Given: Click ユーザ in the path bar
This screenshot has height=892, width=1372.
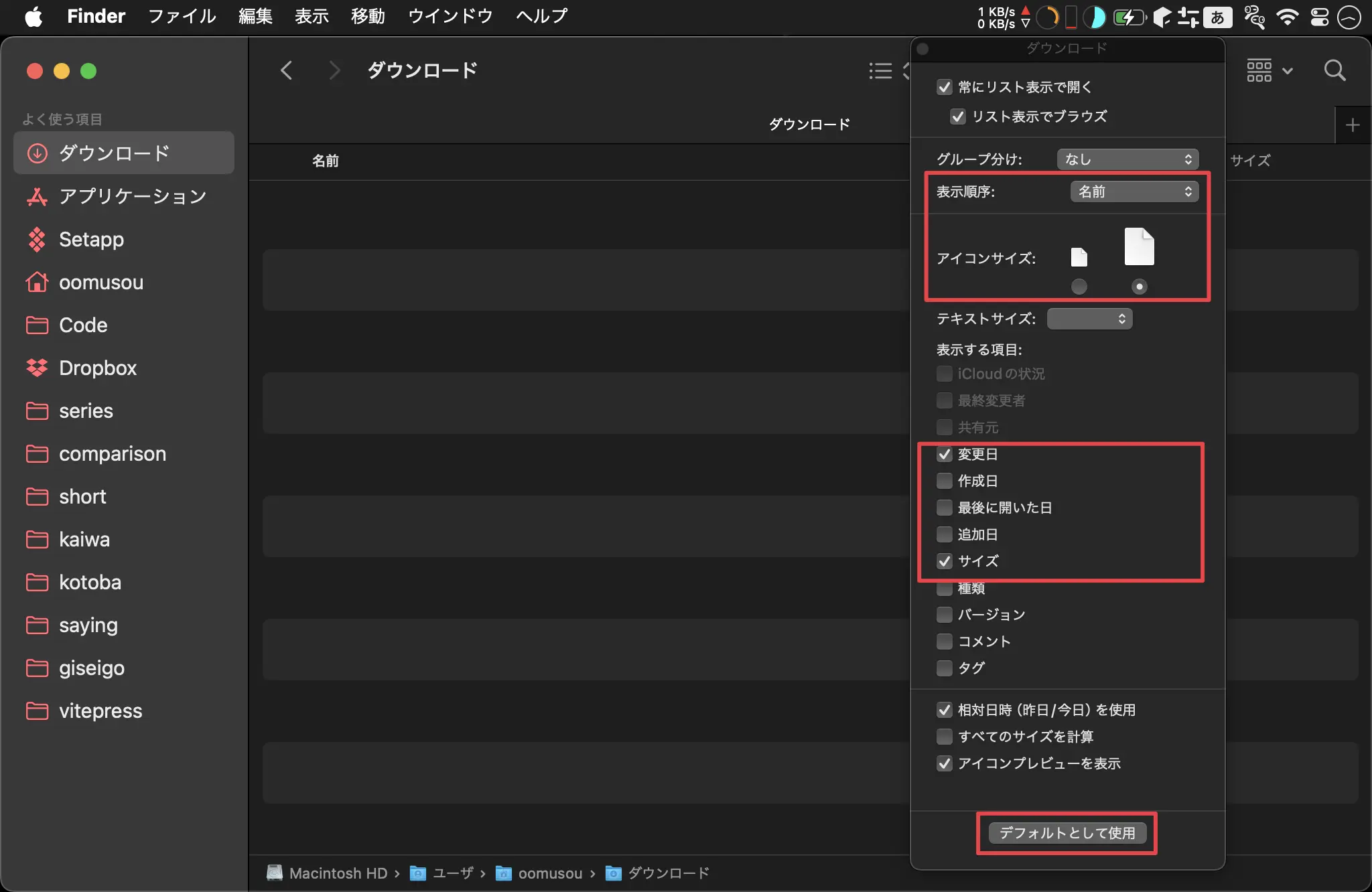Looking at the screenshot, I should point(442,873).
